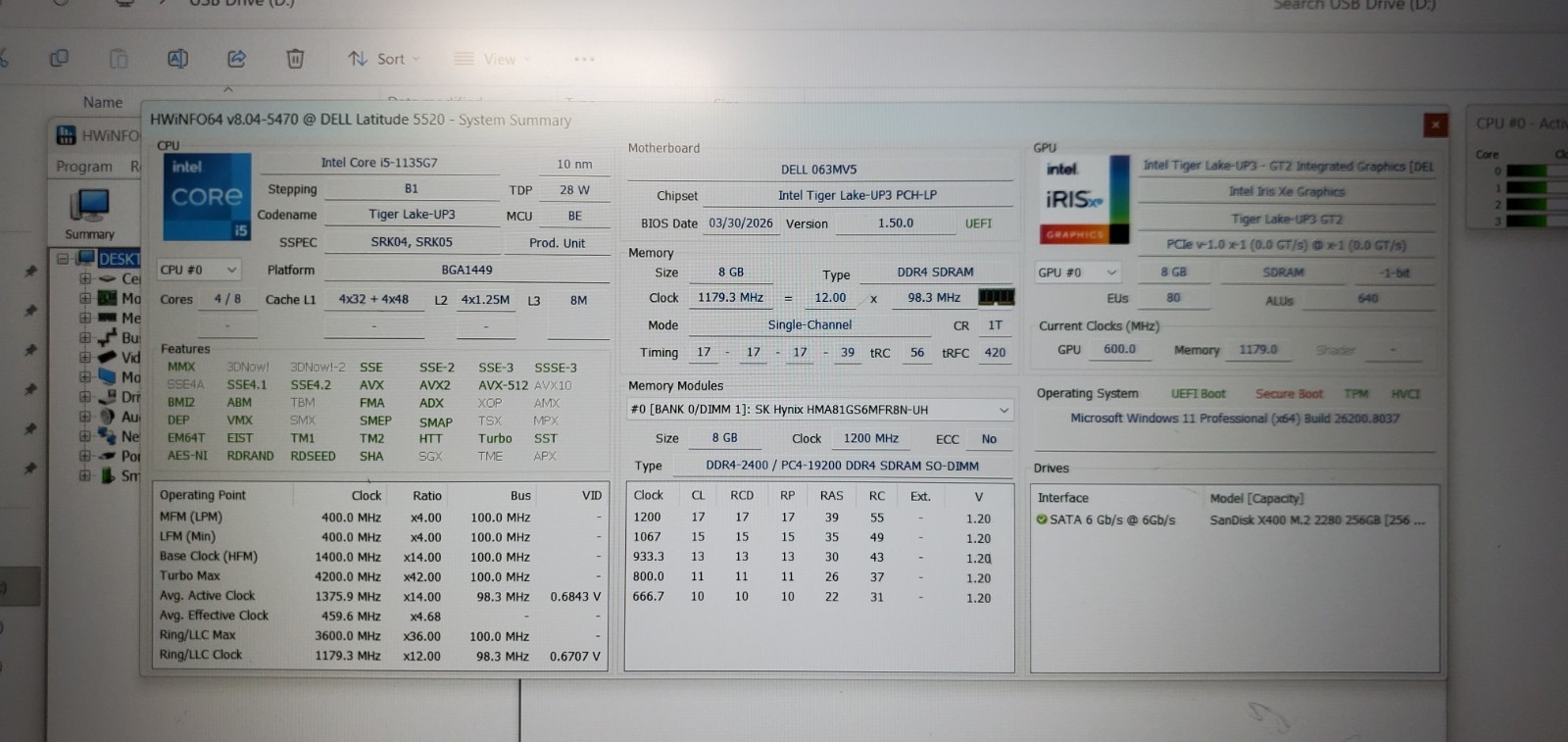The image size is (1568, 742).
Task: Expand the Drives tree node
Action: pyautogui.click(x=85, y=396)
